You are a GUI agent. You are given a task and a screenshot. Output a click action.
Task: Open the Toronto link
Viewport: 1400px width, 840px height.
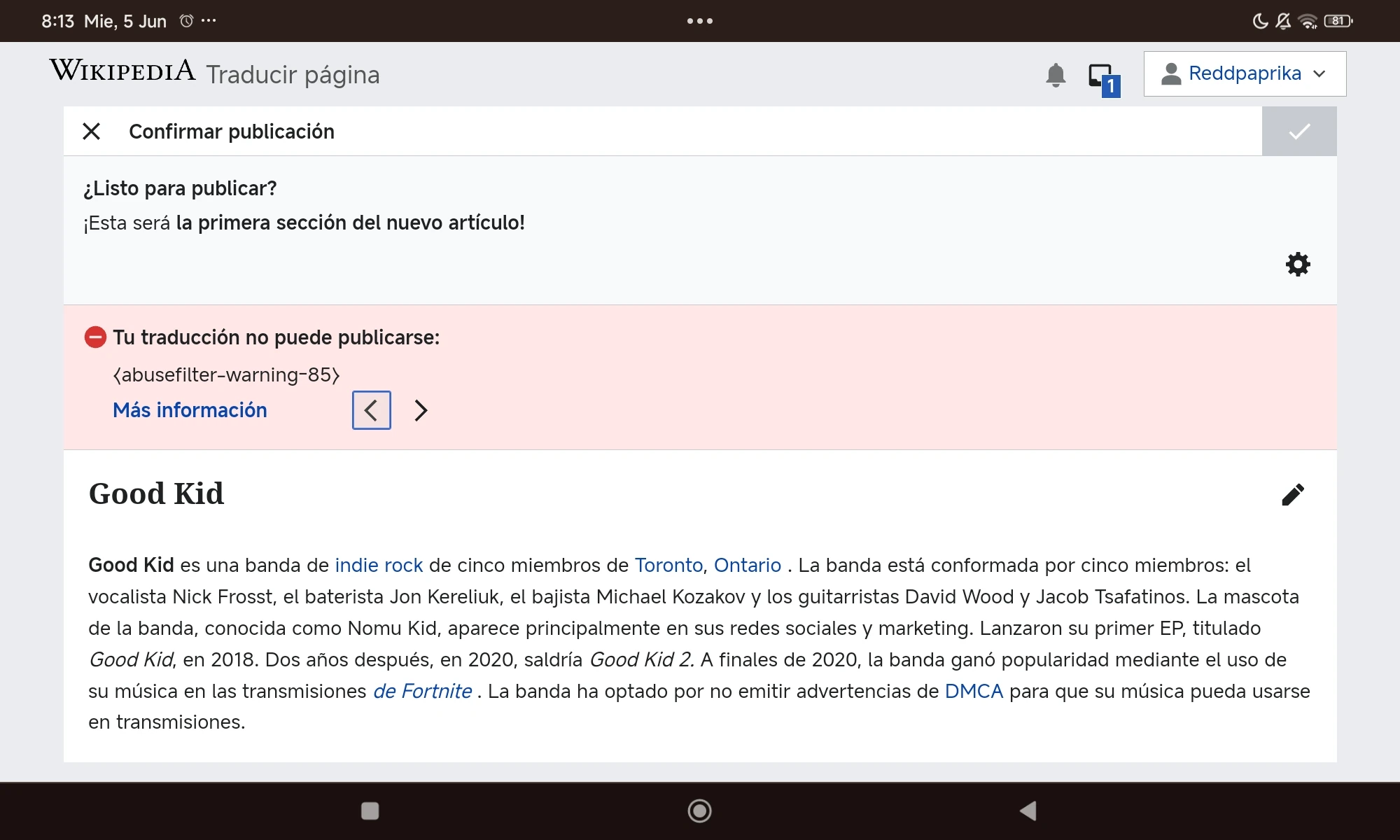[x=668, y=565]
